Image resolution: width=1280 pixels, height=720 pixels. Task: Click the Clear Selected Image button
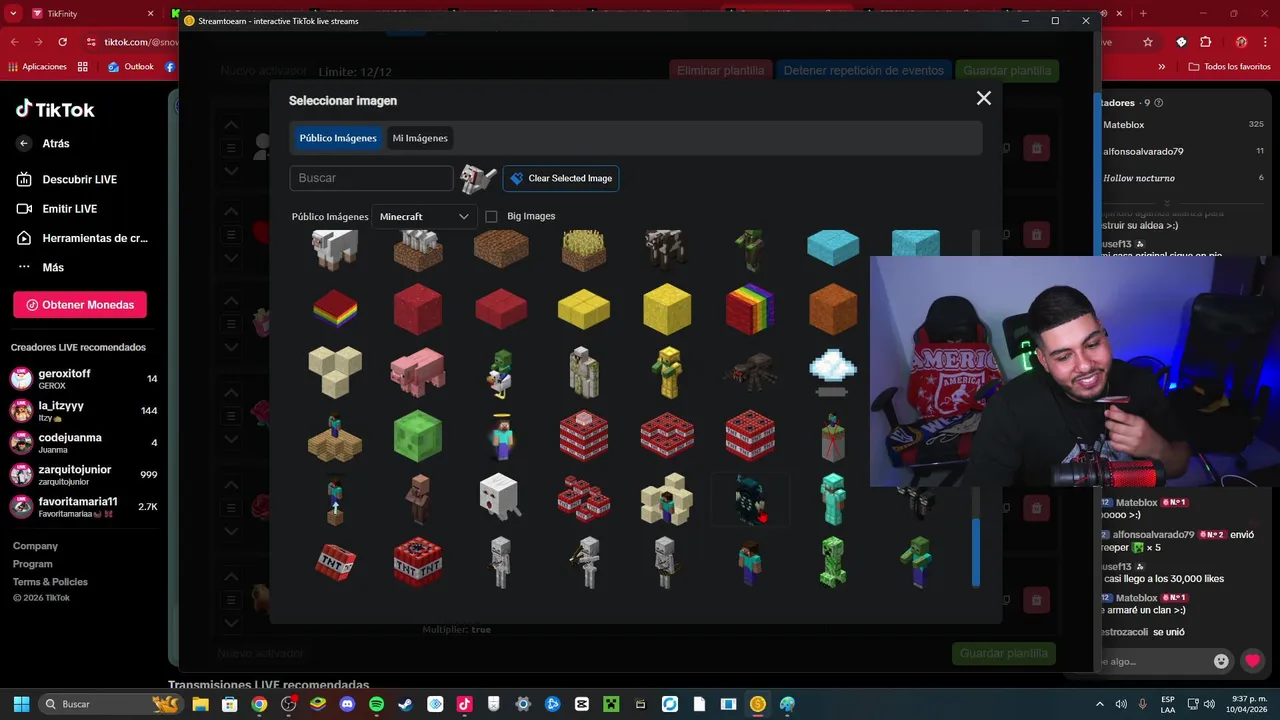561,178
